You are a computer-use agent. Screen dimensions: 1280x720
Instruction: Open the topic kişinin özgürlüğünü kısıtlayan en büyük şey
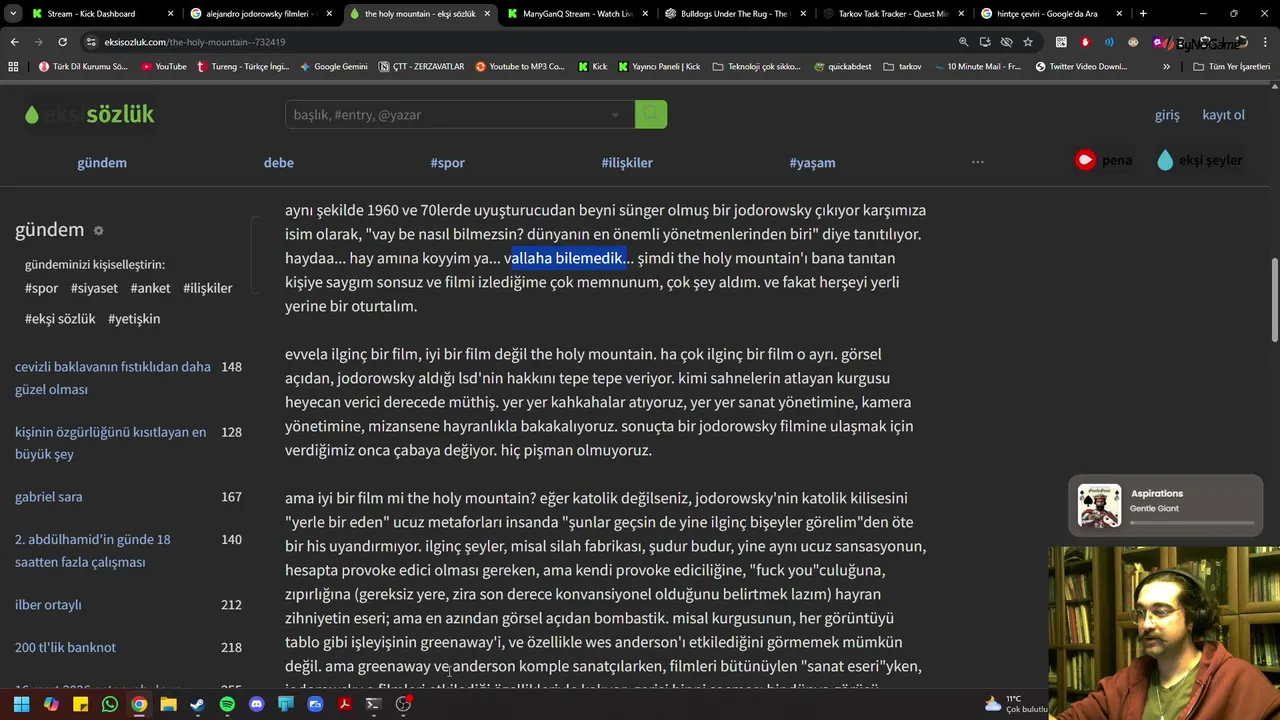coord(110,443)
